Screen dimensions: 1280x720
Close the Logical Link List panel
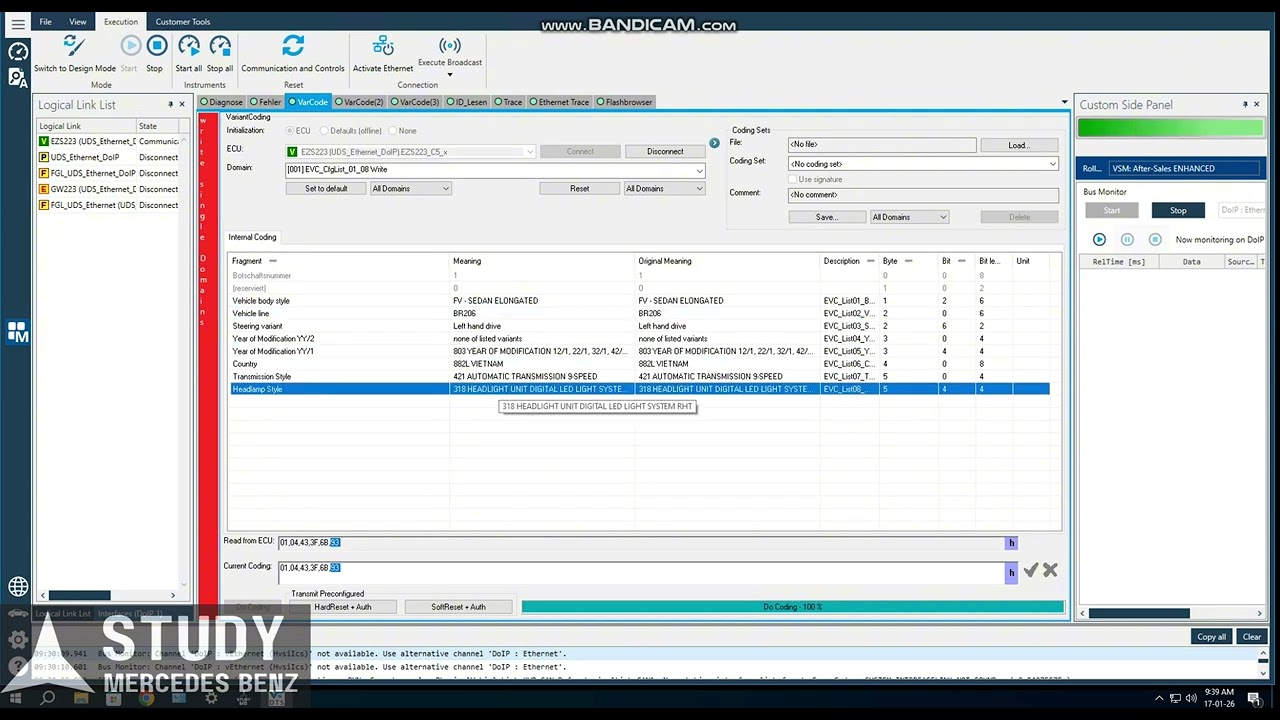point(182,104)
